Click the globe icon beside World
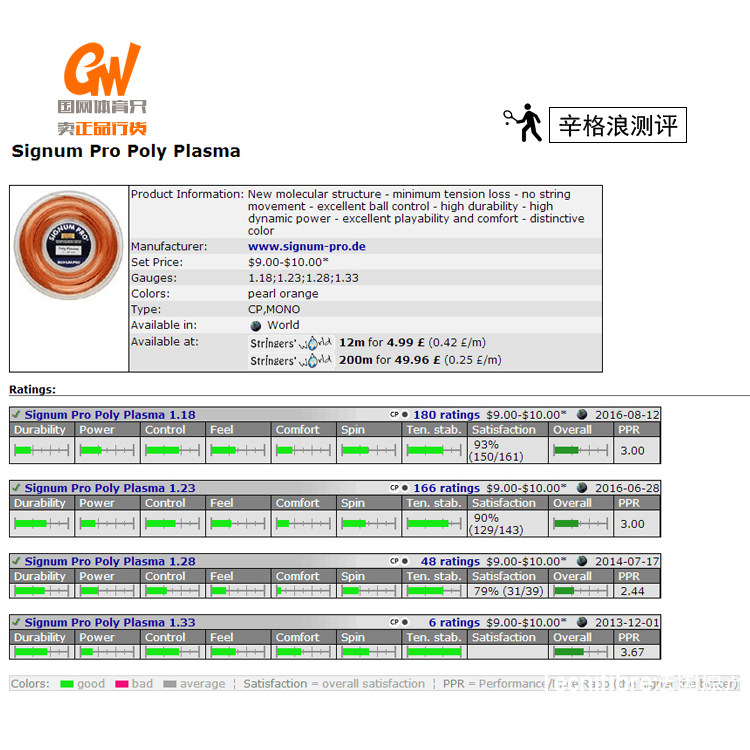Screen dimensions: 750x750 tap(256, 326)
